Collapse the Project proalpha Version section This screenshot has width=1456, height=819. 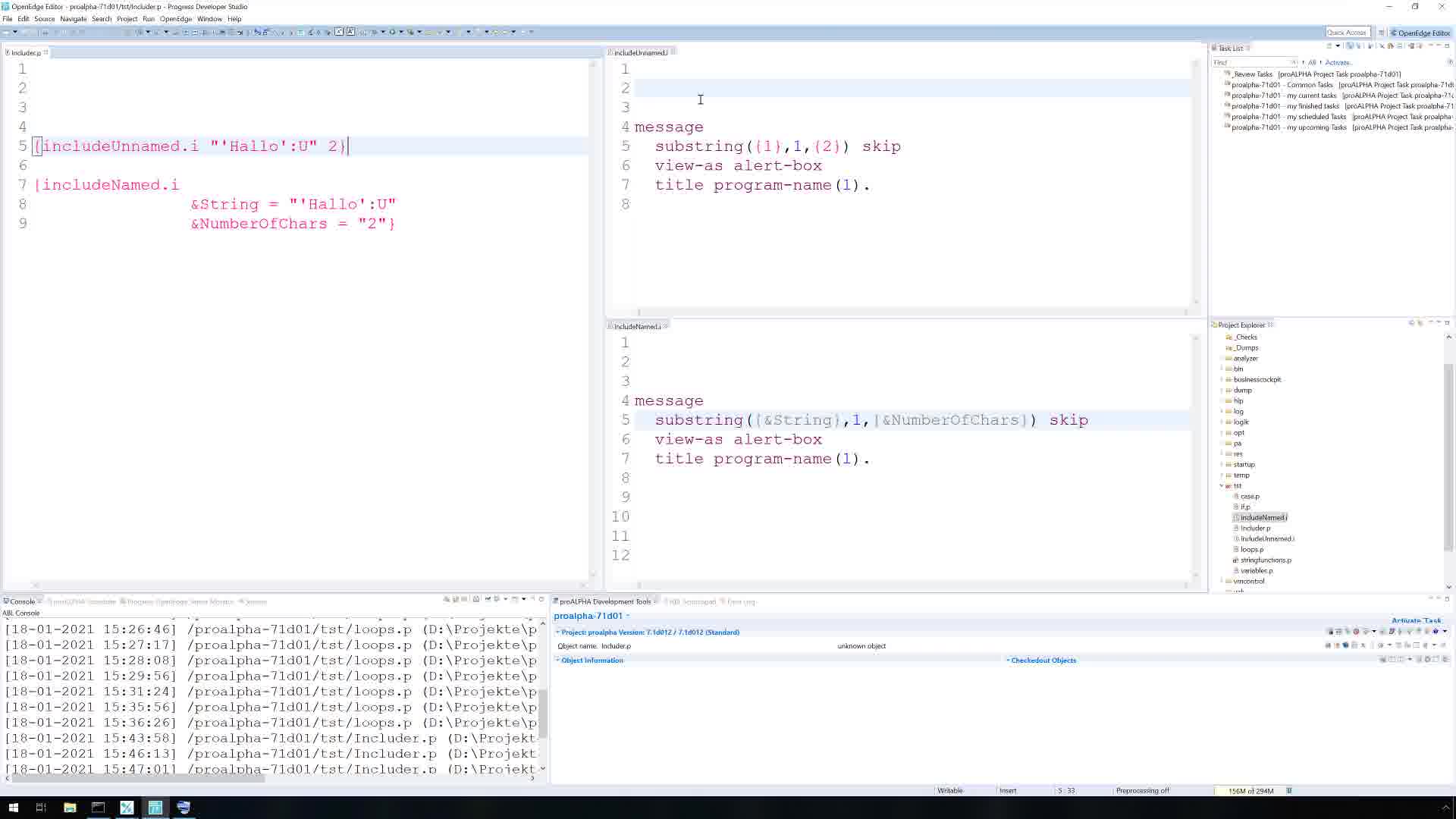[557, 632]
